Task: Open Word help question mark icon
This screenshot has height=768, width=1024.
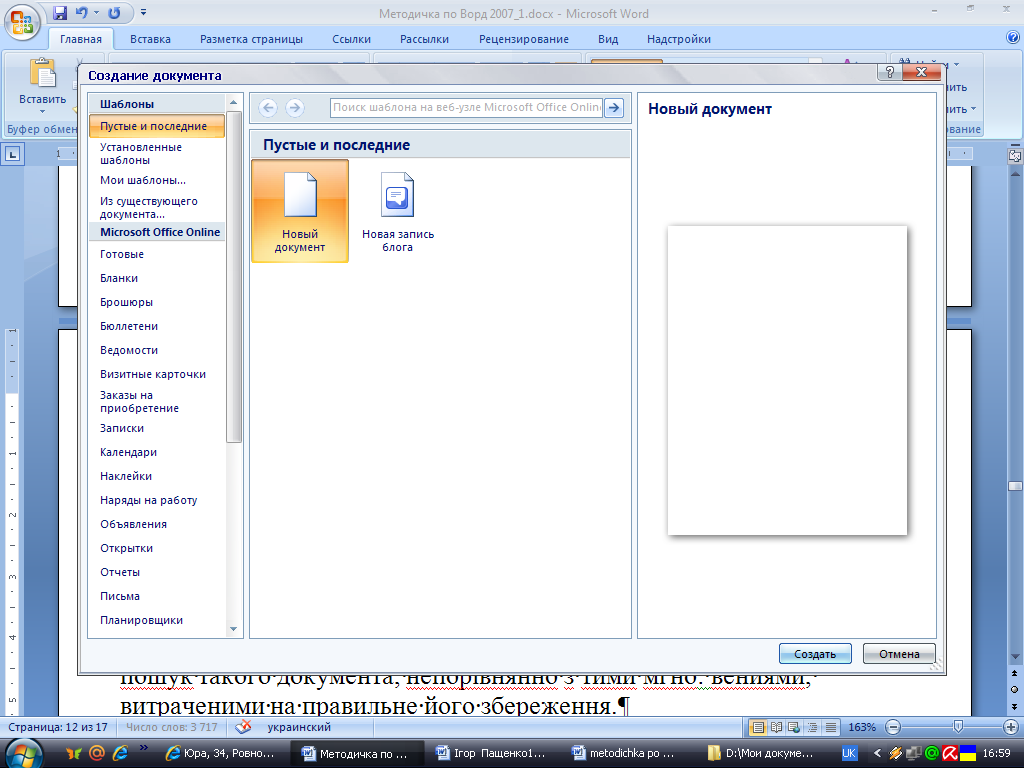Action: pos(1013,38)
